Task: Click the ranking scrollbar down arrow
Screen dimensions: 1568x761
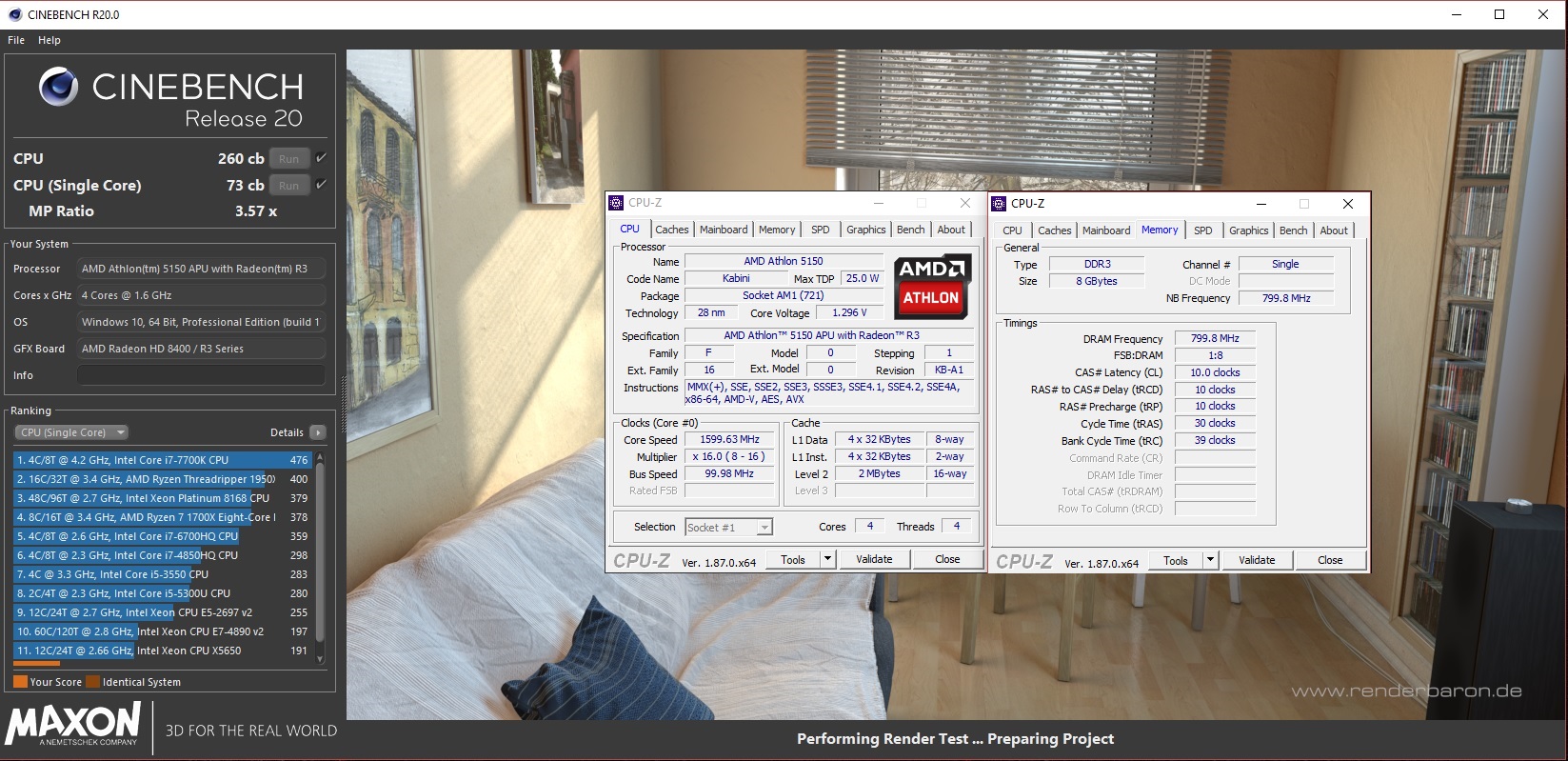Action: pos(320,659)
